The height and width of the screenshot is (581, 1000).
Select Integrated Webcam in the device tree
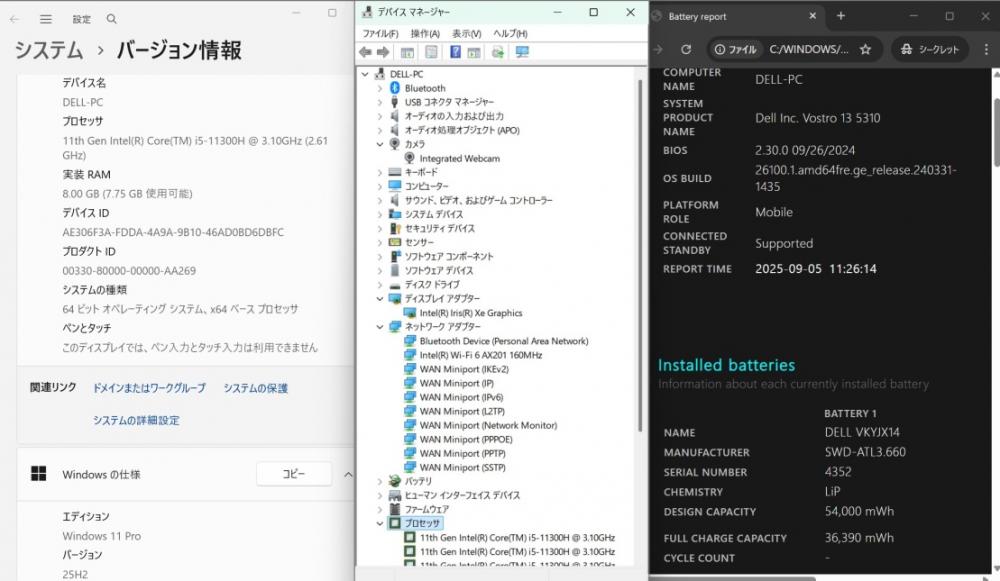459,158
